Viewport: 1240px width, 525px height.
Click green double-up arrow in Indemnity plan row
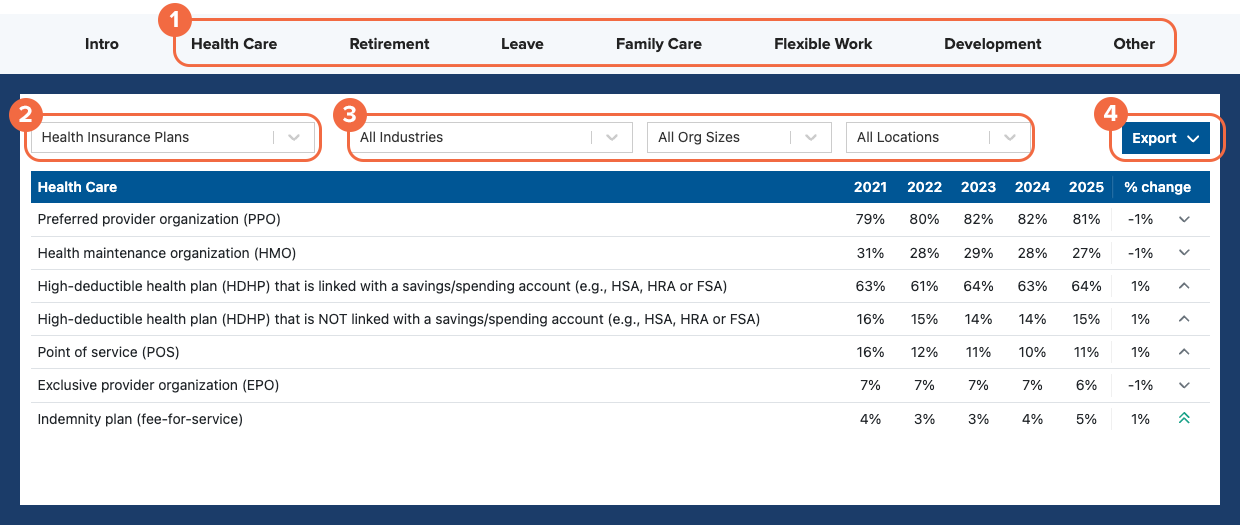1184,419
